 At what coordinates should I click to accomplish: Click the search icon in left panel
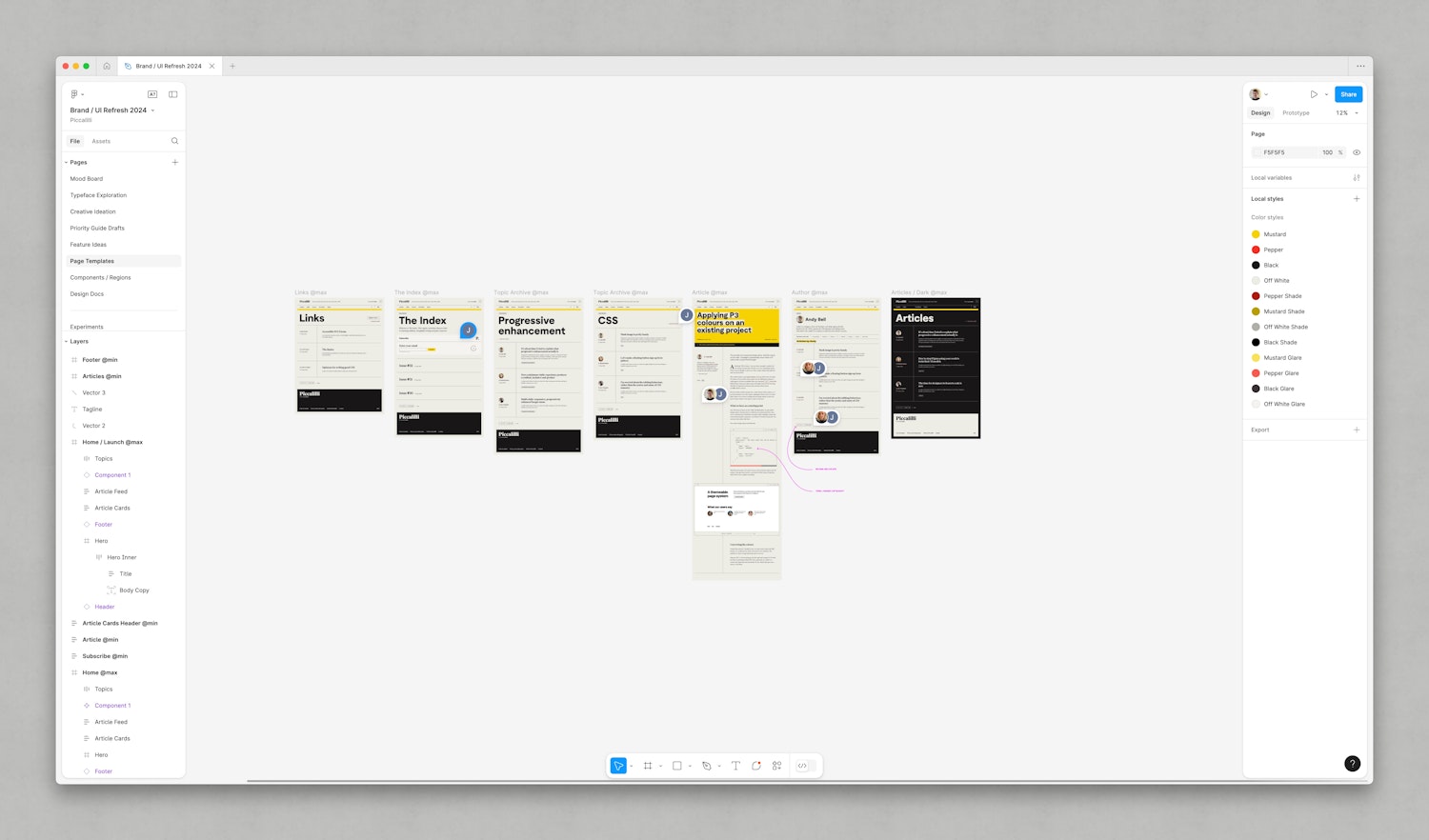tap(174, 141)
